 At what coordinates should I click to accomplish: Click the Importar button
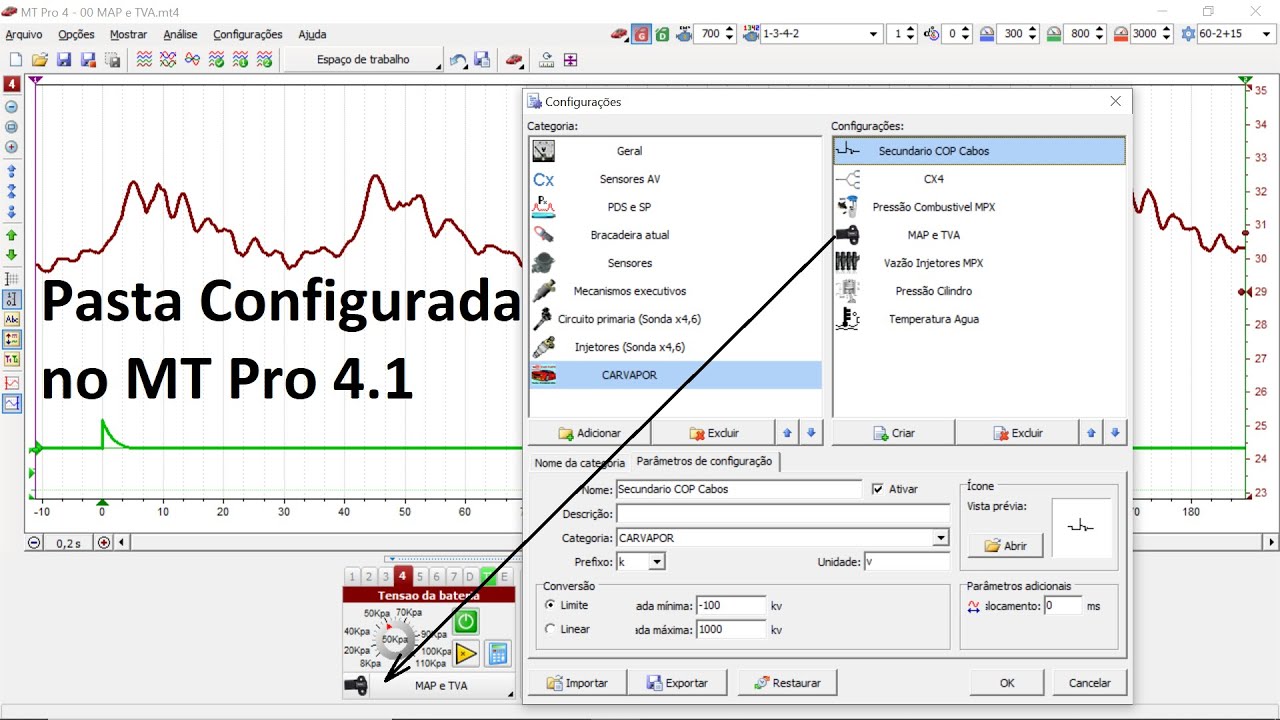pos(577,683)
